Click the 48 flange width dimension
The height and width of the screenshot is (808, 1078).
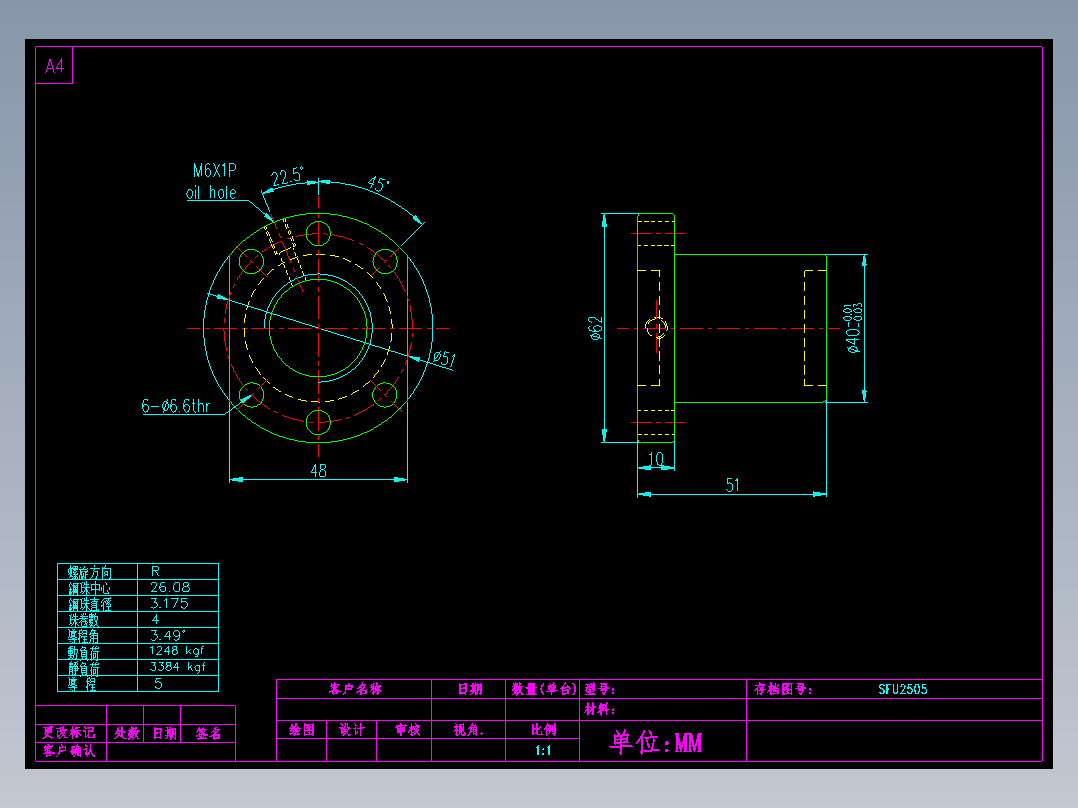(x=318, y=470)
